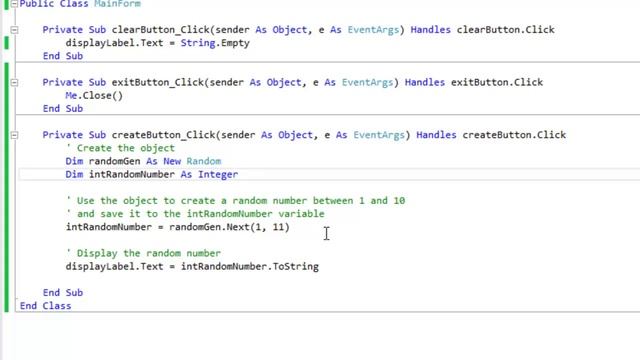The width and height of the screenshot is (640, 360).
Task: Click Handles createButton.Click clause
Action: tap(491, 135)
